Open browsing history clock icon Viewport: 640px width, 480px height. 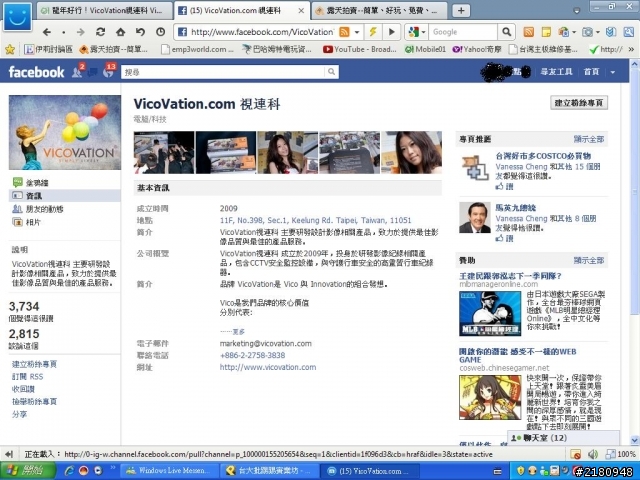(160, 32)
